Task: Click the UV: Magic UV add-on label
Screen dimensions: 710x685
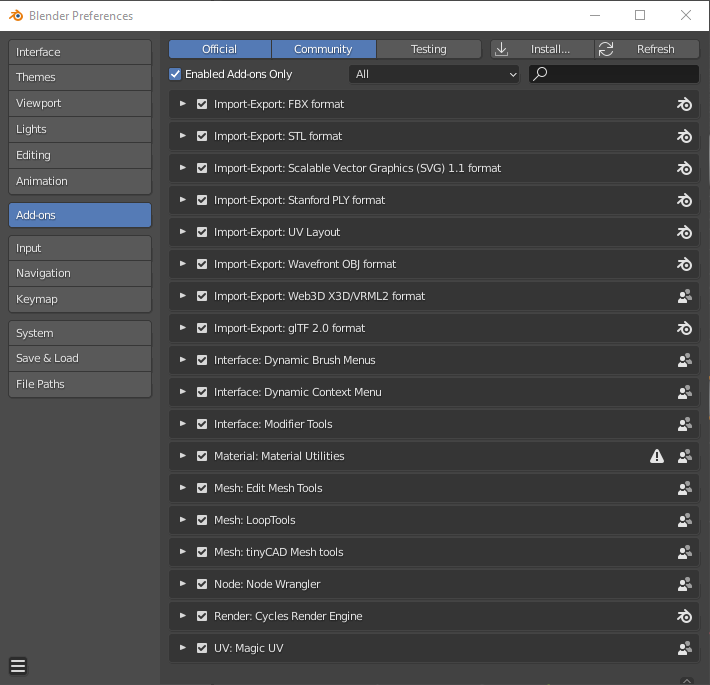Action: 249,648
